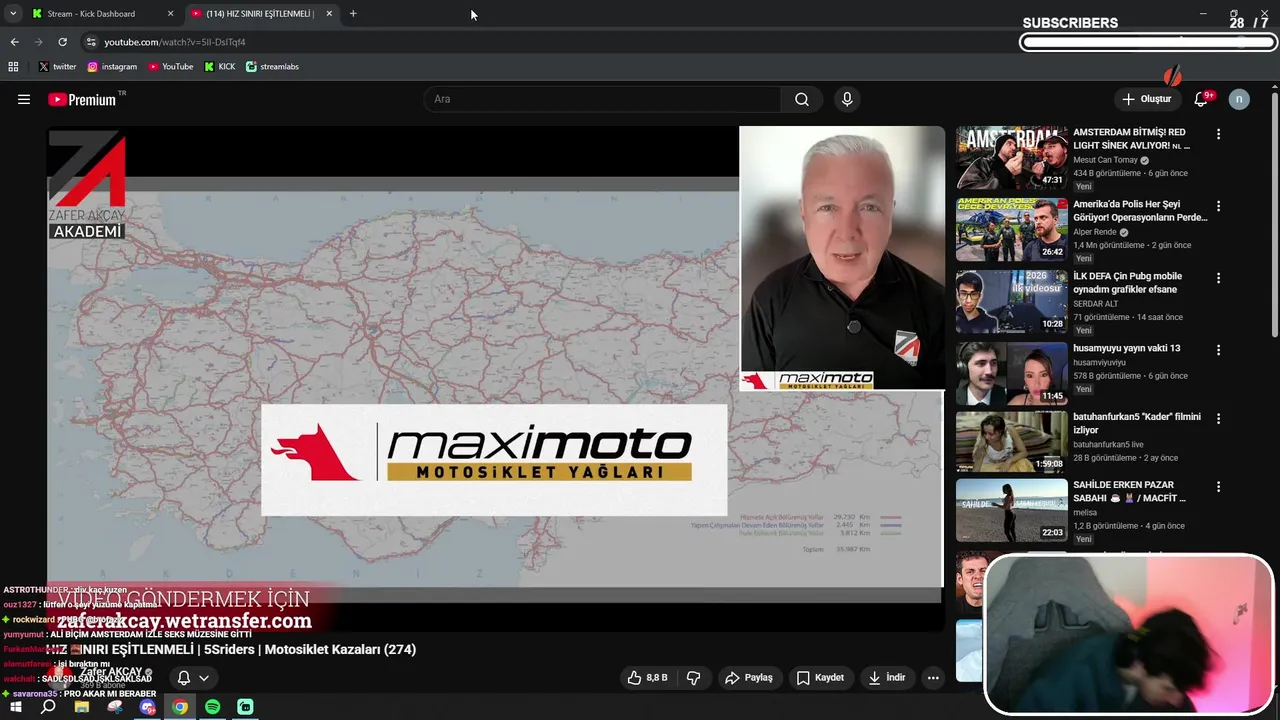Expand the tab search dropdown arrow
Screen dimensions: 1280x720
point(13,14)
